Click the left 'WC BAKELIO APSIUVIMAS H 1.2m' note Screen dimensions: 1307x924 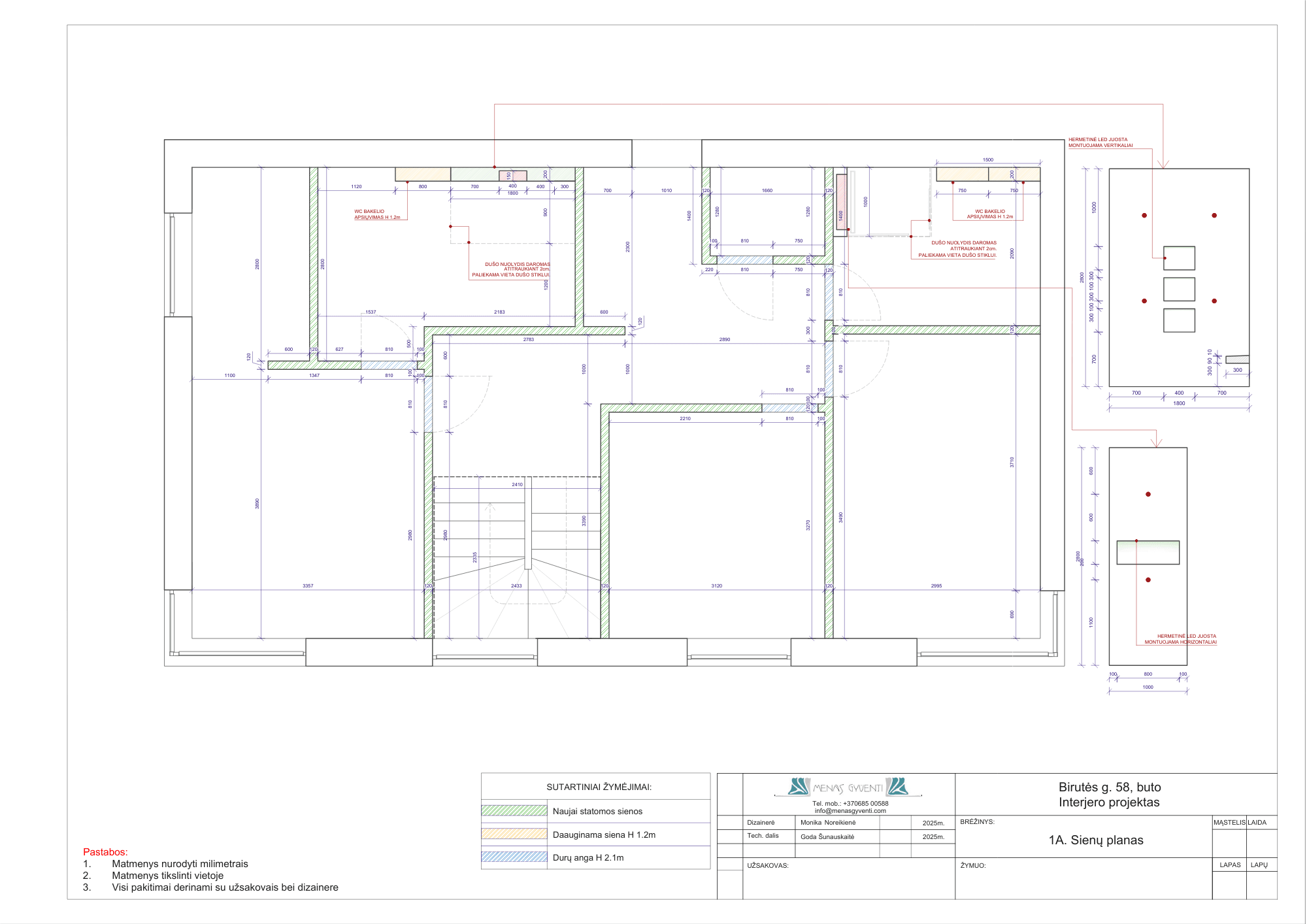pos(377,214)
